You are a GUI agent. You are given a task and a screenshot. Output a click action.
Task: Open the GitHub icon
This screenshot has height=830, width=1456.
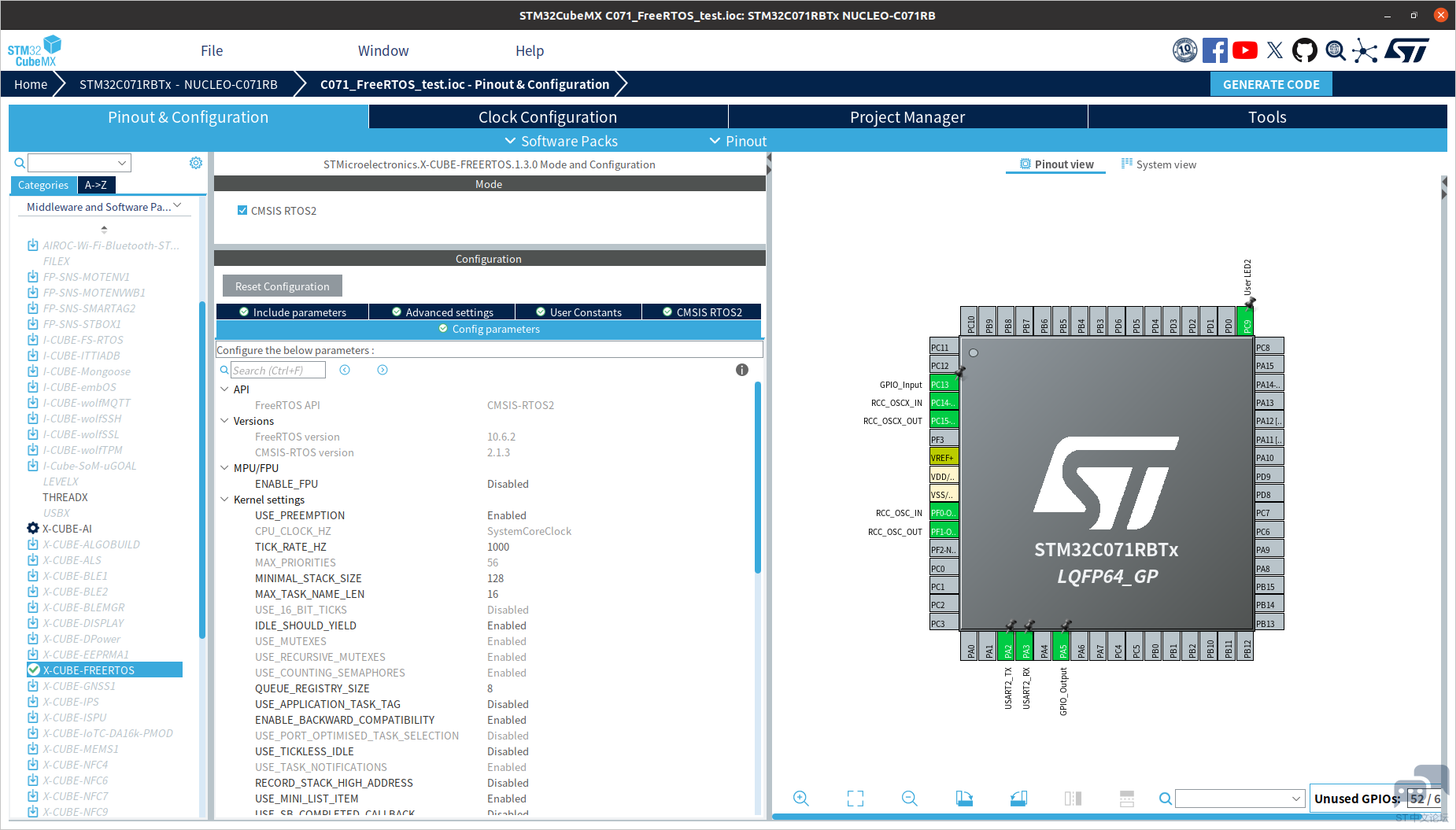point(1305,50)
